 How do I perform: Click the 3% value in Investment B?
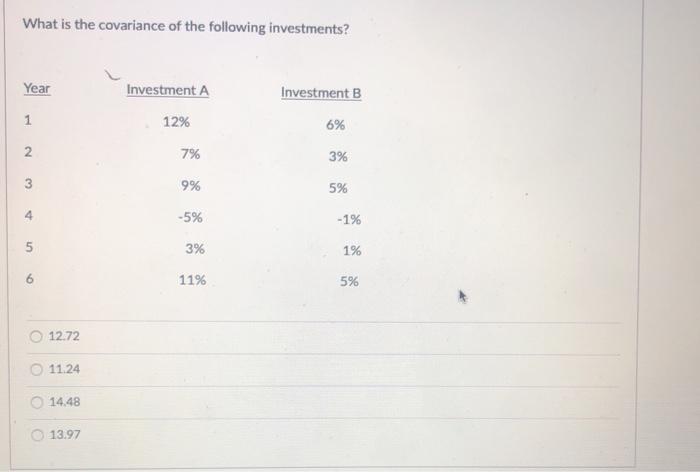[x=338, y=157]
